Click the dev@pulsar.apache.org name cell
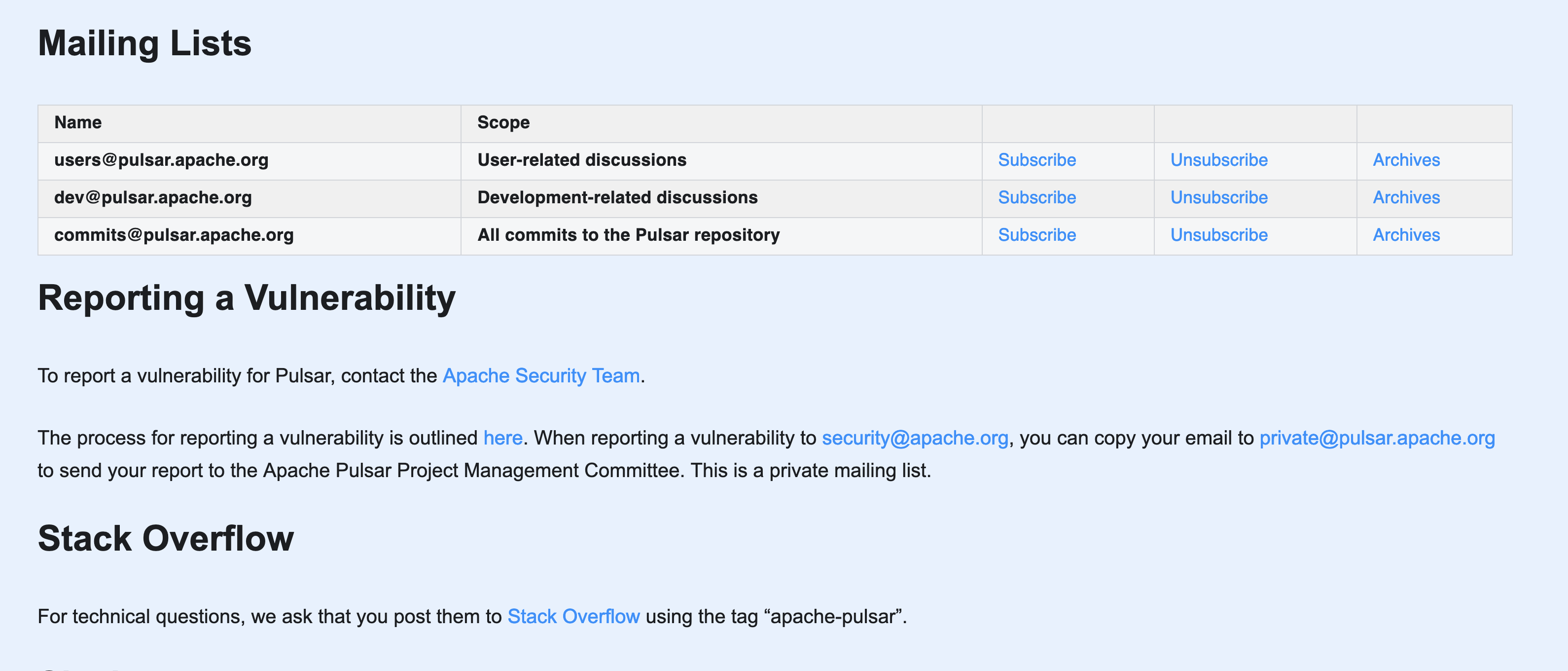This screenshot has width=1568, height=671. (x=249, y=198)
